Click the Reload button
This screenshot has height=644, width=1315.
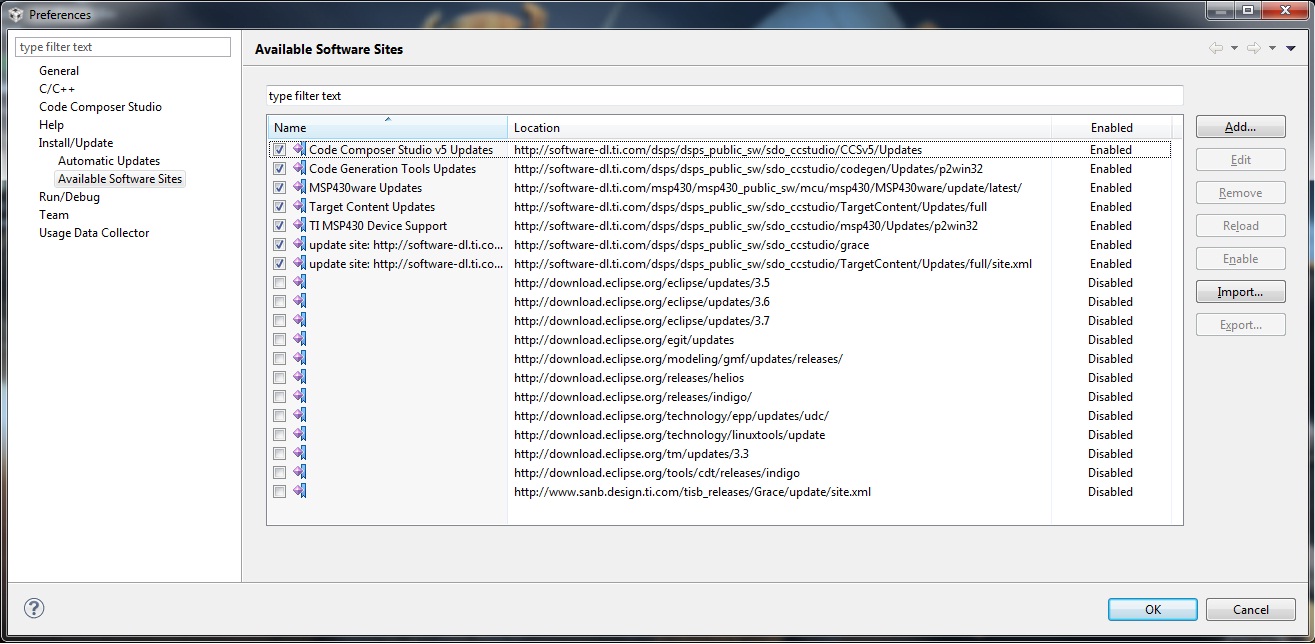tap(1240, 225)
